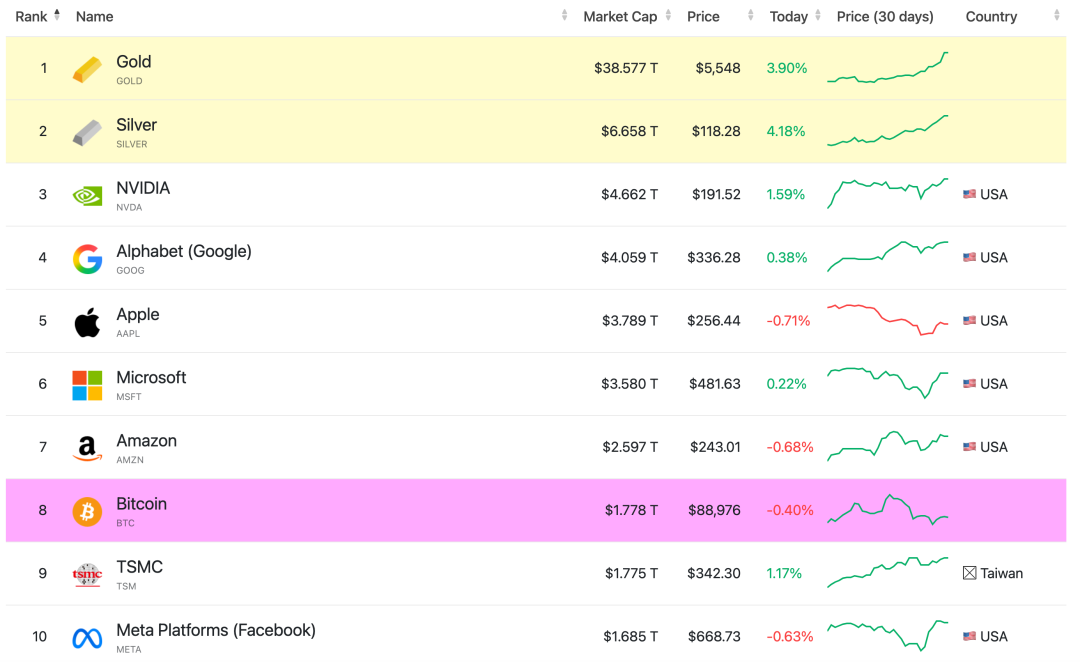Open the Bitcoin asset link
The image size is (1080, 662).
click(x=141, y=504)
